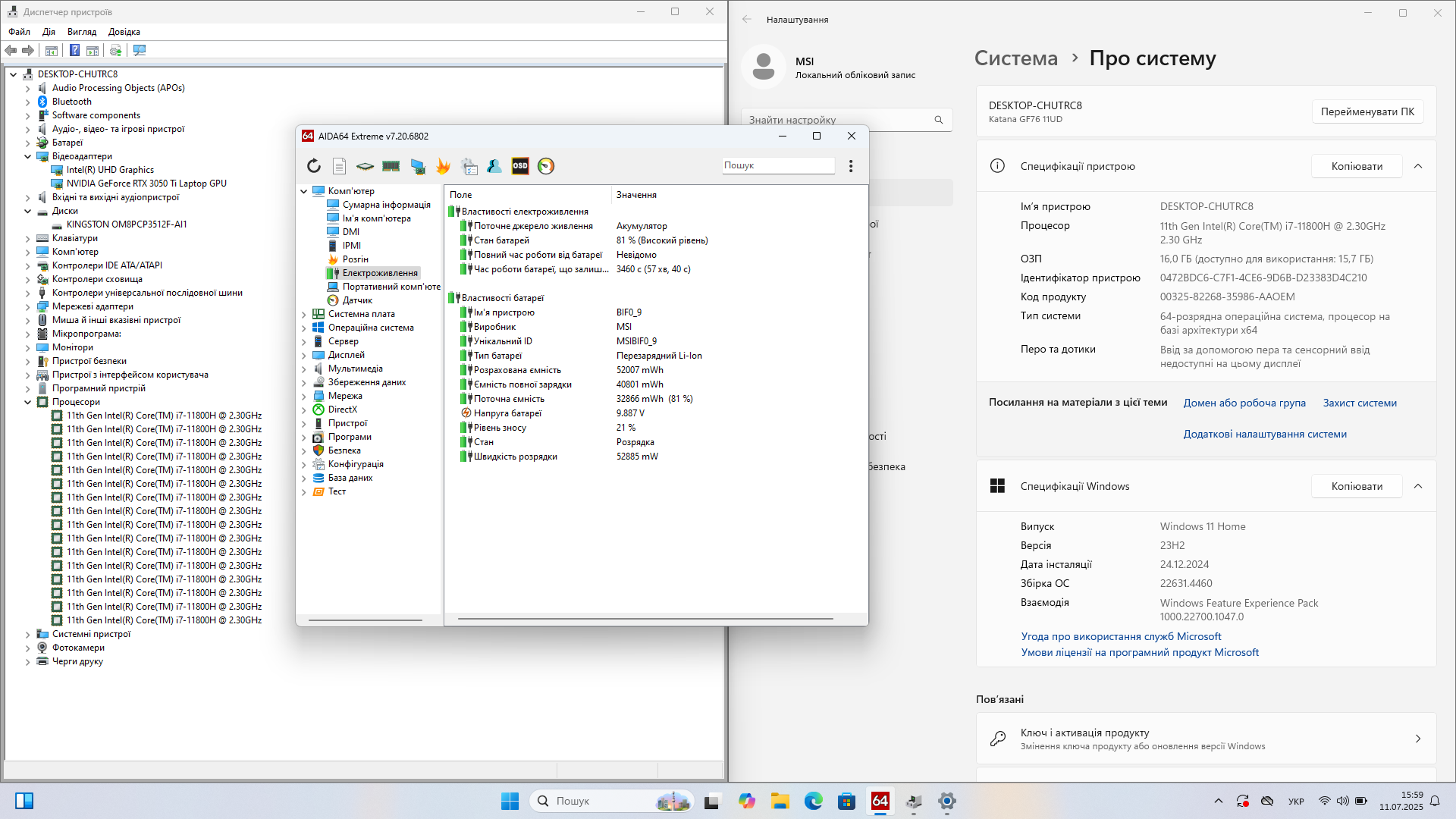Select KINGSTON OM8PCP3512F-AI1 disk
Viewport: 1456px width, 819px height.
click(x=127, y=224)
